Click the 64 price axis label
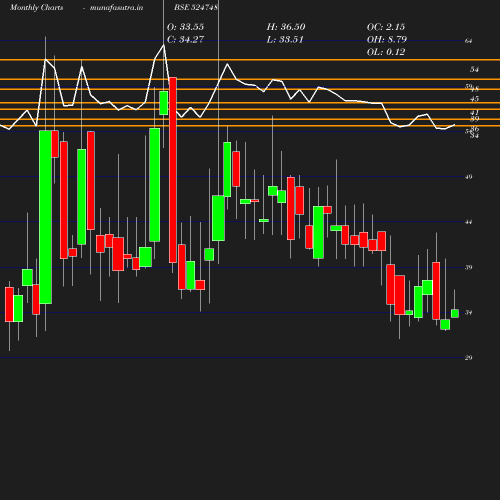This screenshot has height=500, width=500. click(469, 41)
